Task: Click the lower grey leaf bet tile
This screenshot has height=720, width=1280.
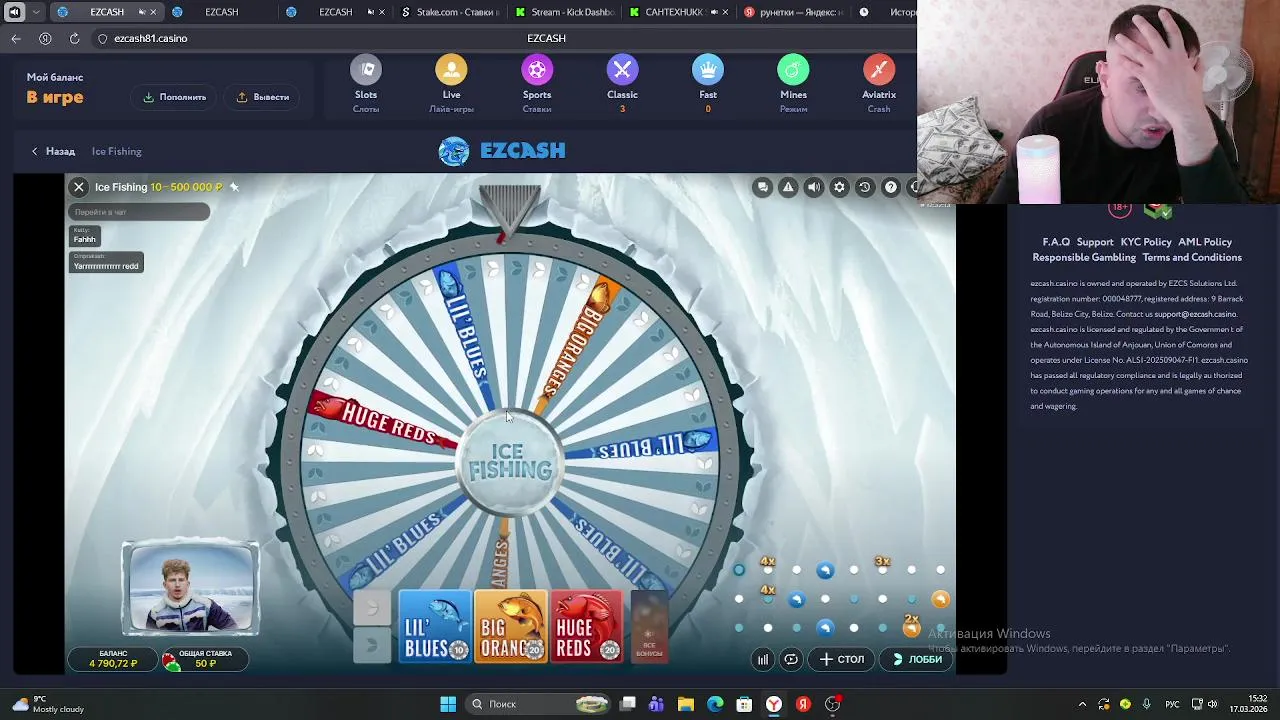Action: point(372,645)
